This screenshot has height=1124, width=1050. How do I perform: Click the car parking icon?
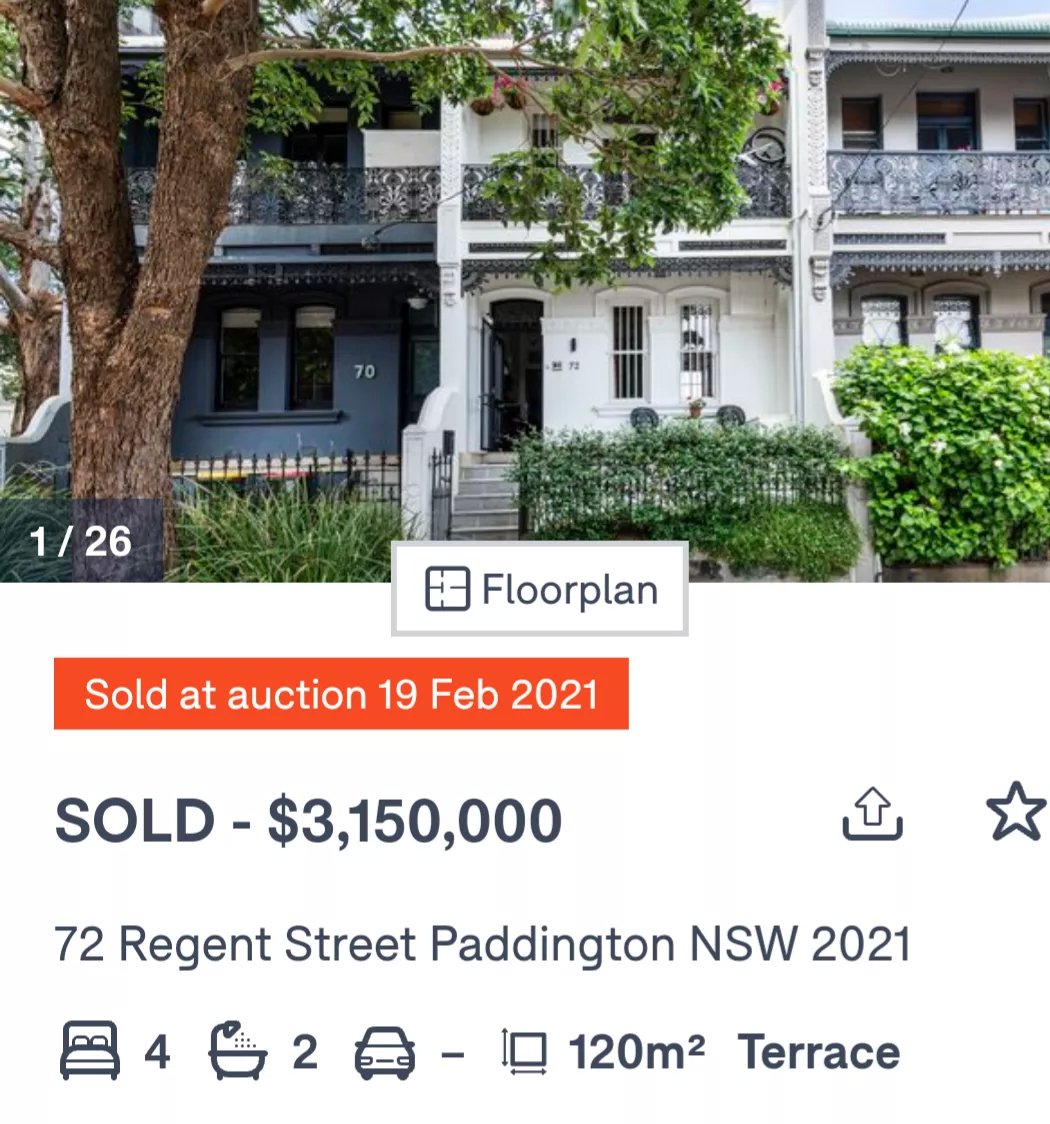coord(385,1053)
